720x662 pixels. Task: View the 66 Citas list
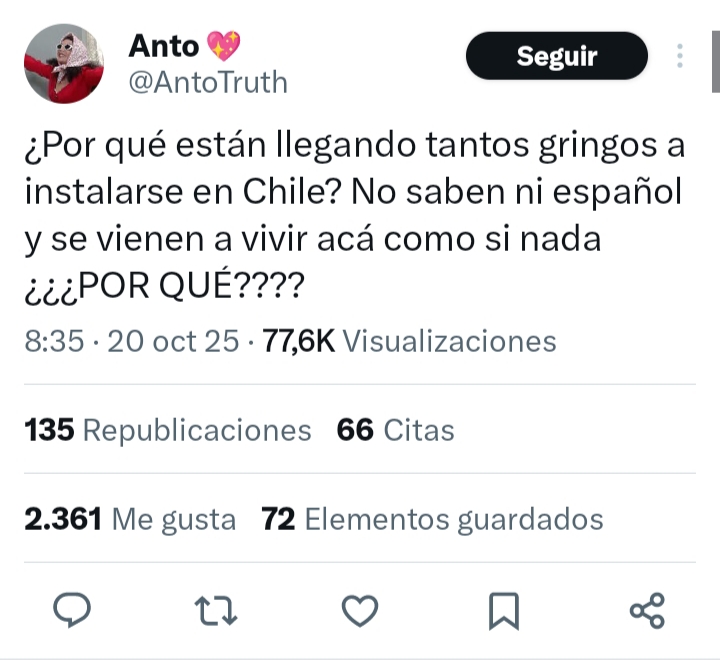[x=395, y=430]
